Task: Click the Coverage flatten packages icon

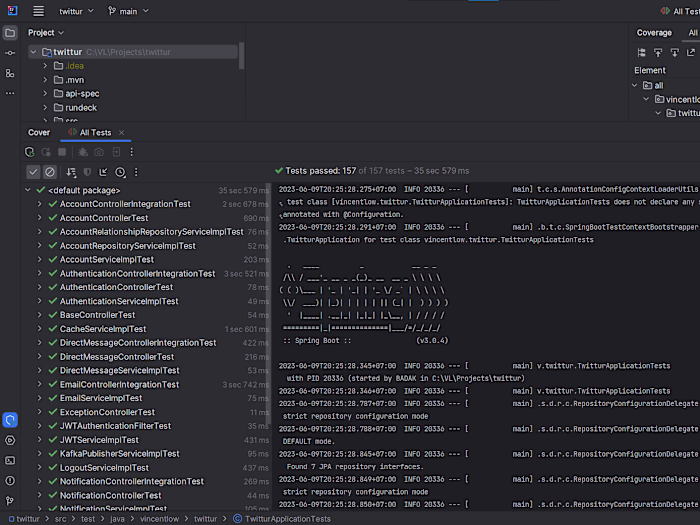Action: (642, 53)
